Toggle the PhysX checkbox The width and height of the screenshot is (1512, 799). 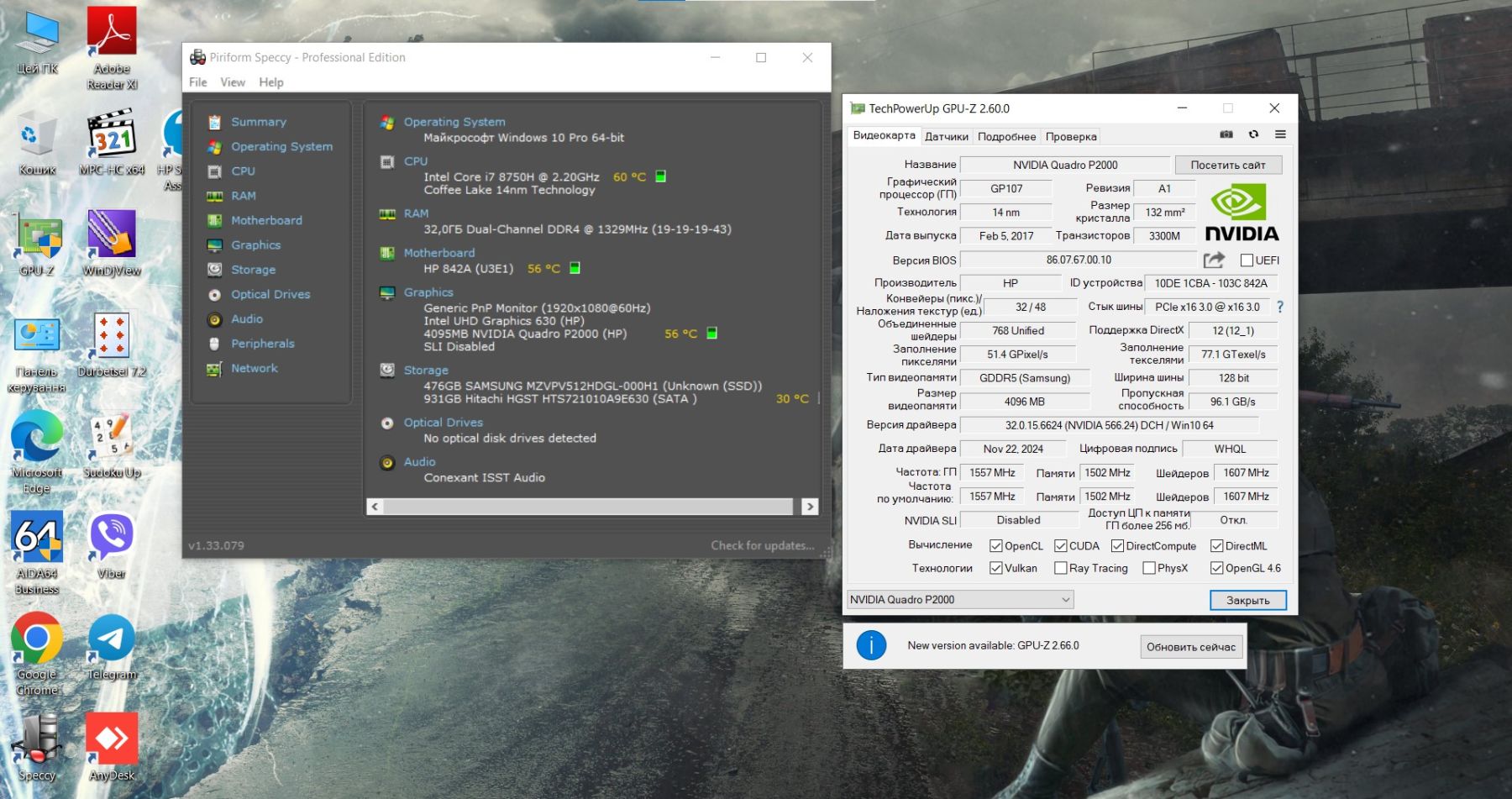coord(1149,568)
